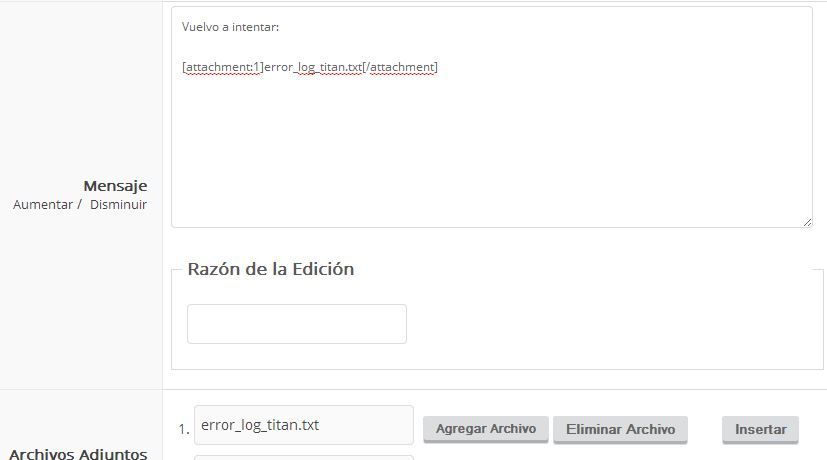Click the Insertar button
This screenshot has width=827, height=460.
point(761,429)
